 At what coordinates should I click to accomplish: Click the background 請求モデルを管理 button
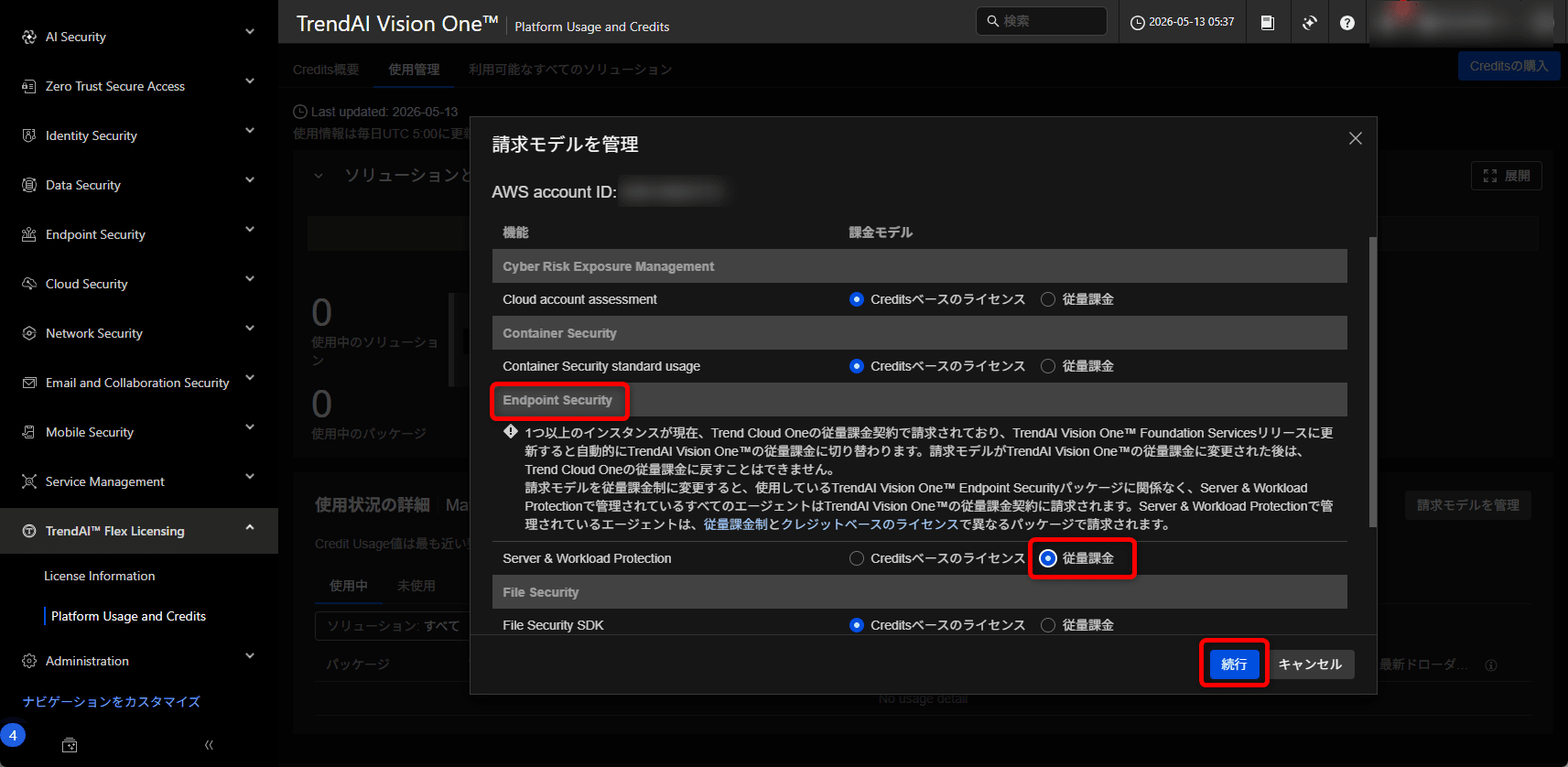tap(1468, 505)
